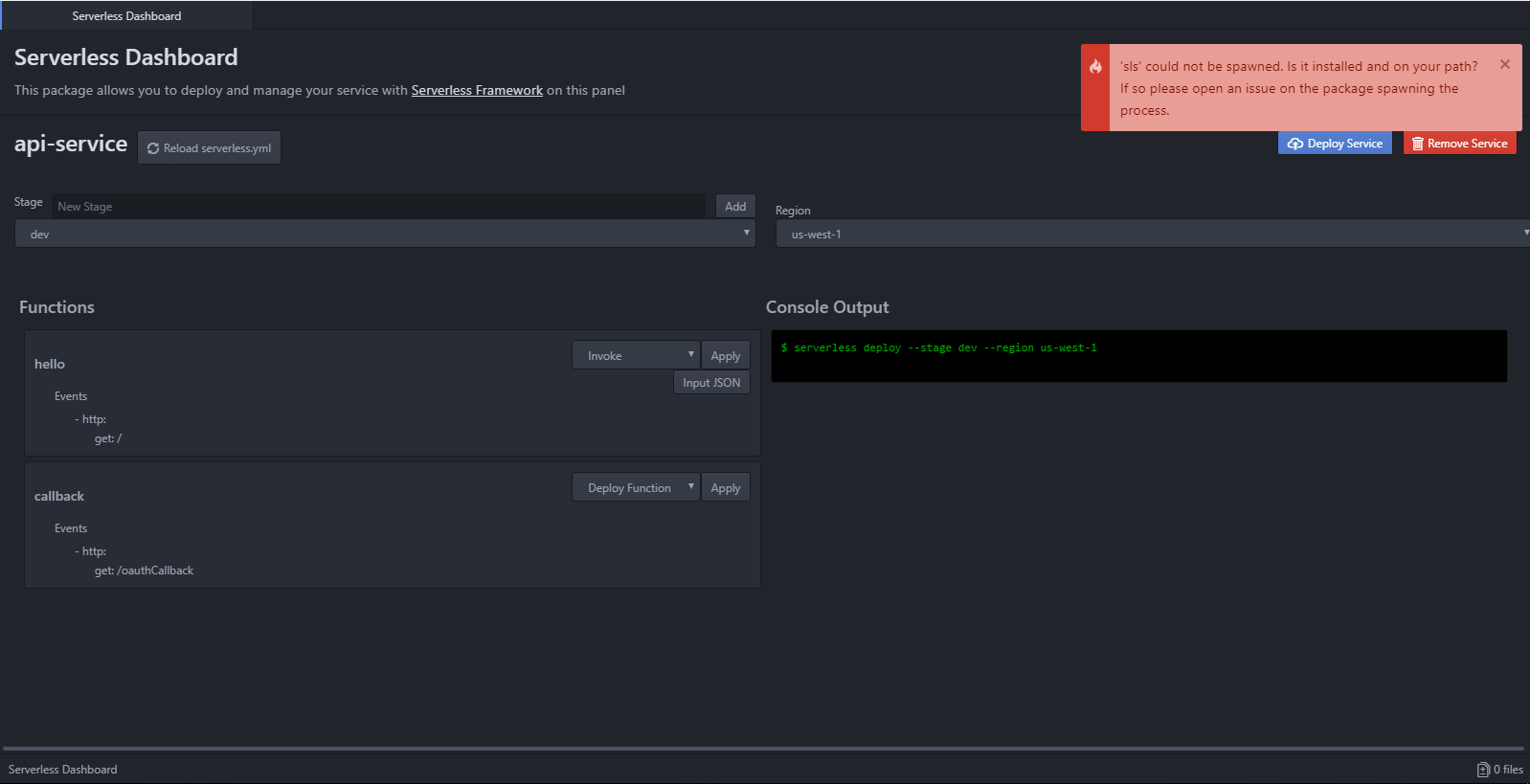Click the Functions heading
The width and height of the screenshot is (1530, 784).
[x=56, y=307]
